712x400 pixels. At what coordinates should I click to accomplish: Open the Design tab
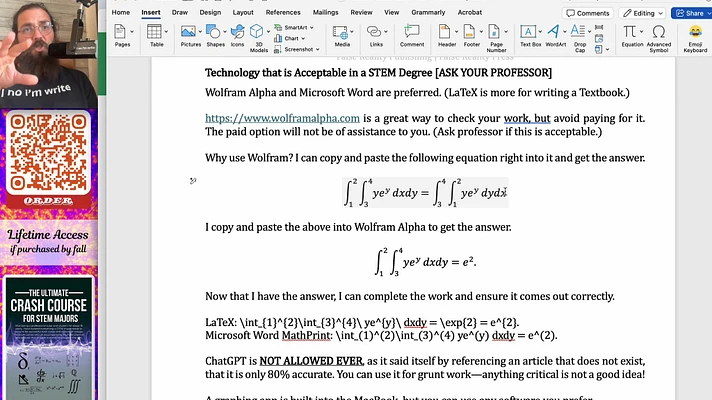coord(210,12)
